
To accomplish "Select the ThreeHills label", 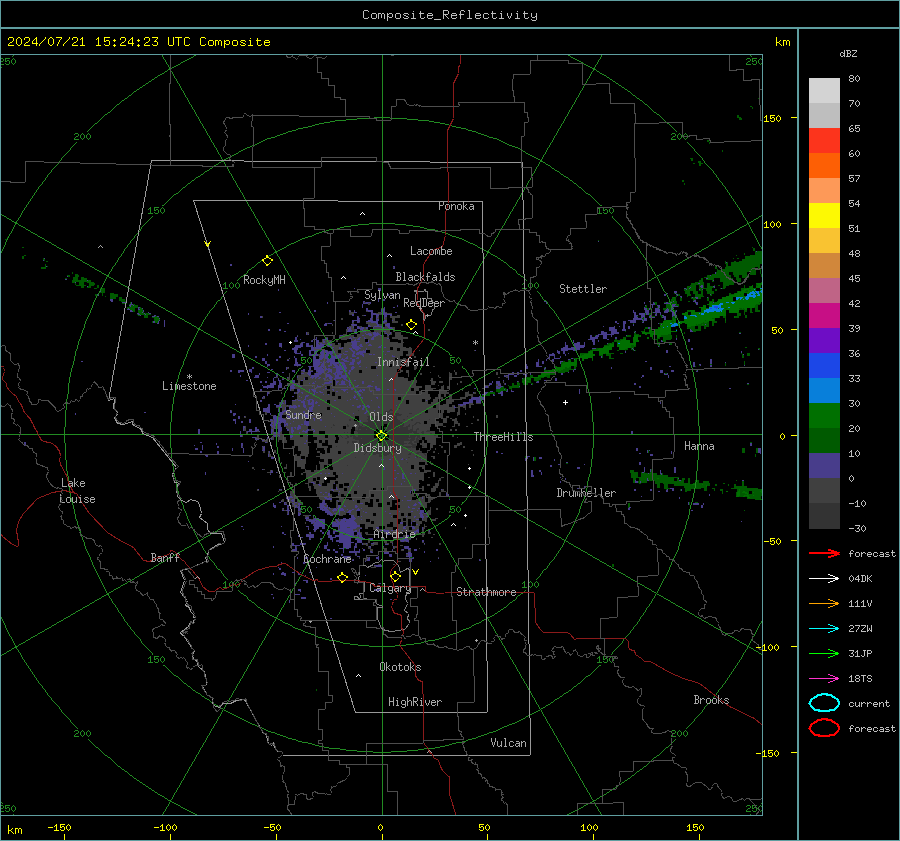I will coord(503,437).
